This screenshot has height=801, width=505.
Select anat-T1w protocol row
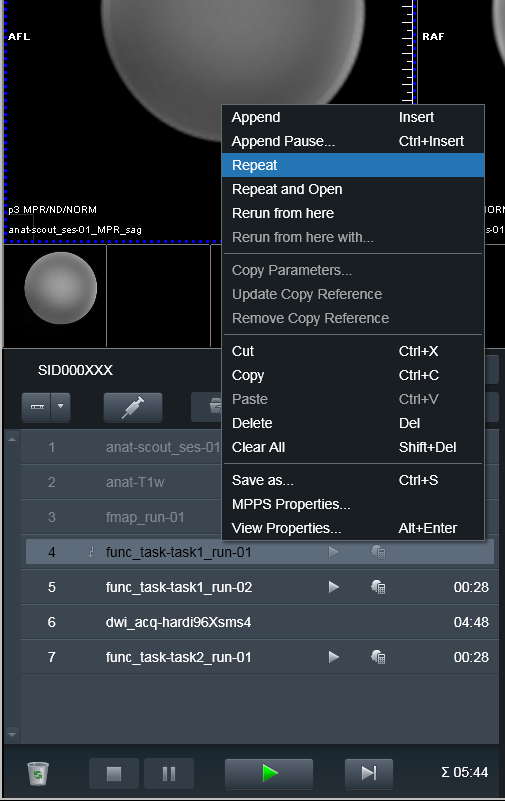click(122, 482)
